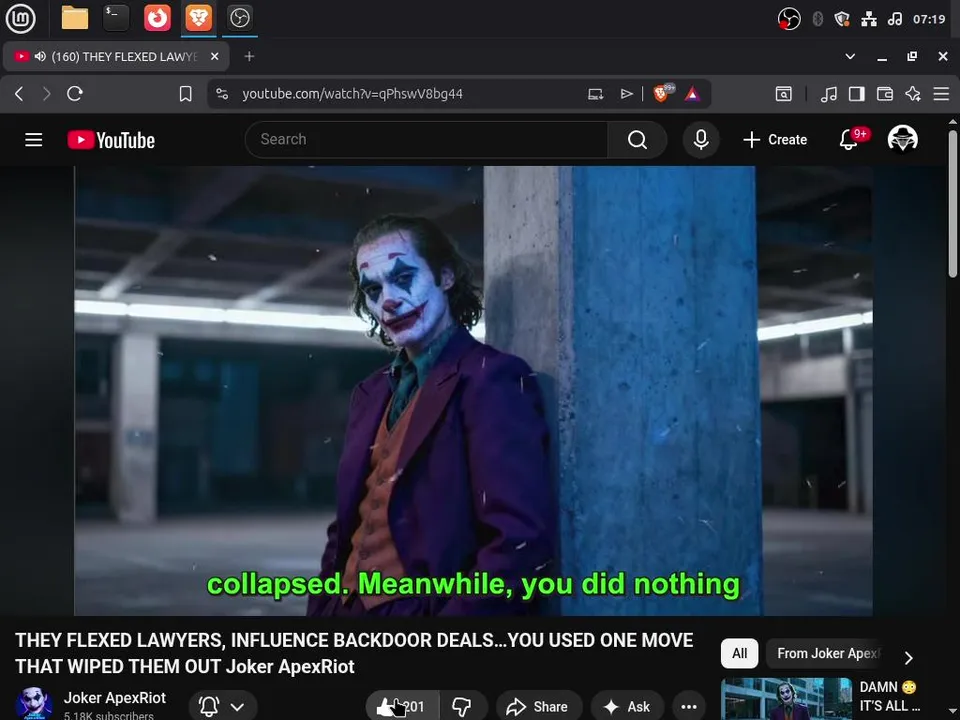Go back to the previous page
The width and height of the screenshot is (960, 720).
(x=19, y=94)
